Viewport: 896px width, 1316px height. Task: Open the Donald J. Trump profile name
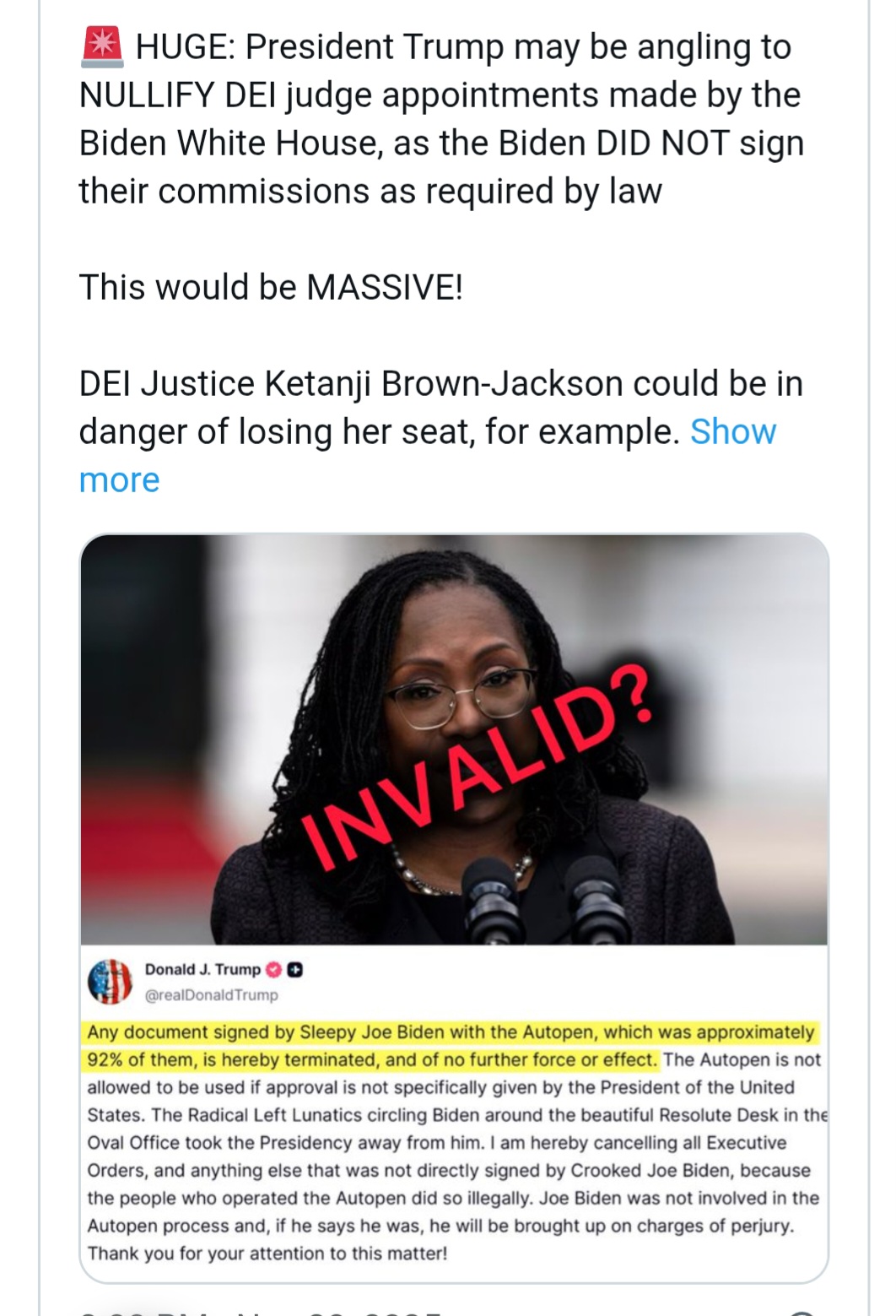(202, 969)
